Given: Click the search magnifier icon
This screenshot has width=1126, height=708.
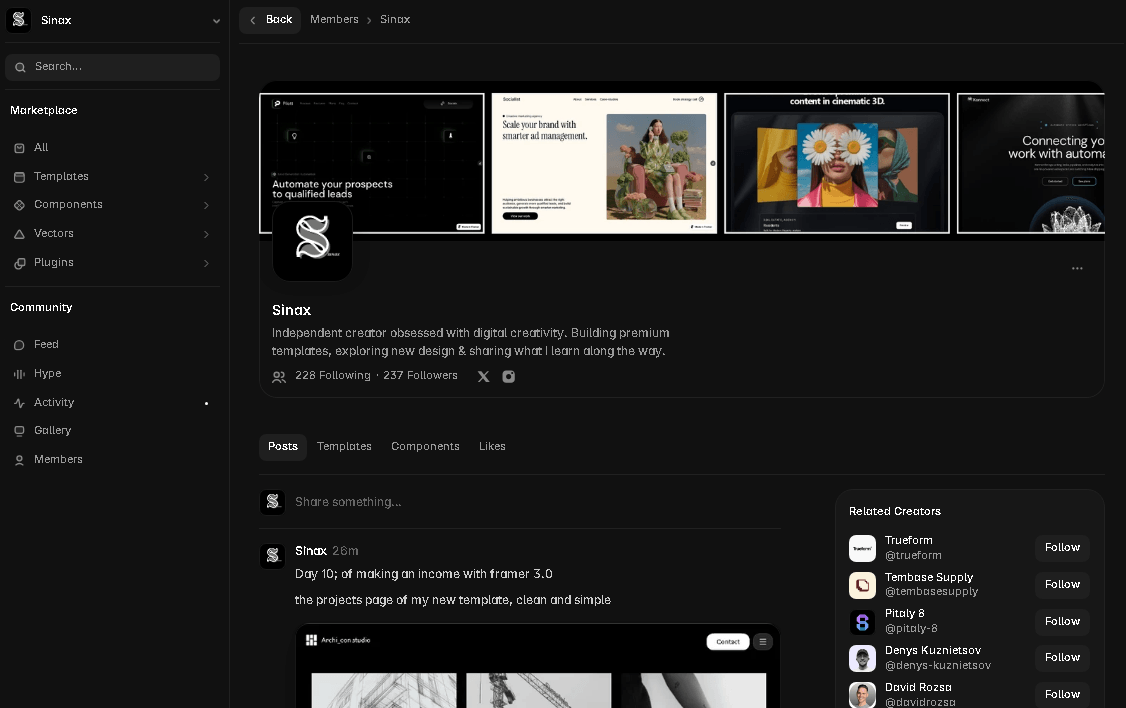Looking at the screenshot, I should click(x=20, y=67).
